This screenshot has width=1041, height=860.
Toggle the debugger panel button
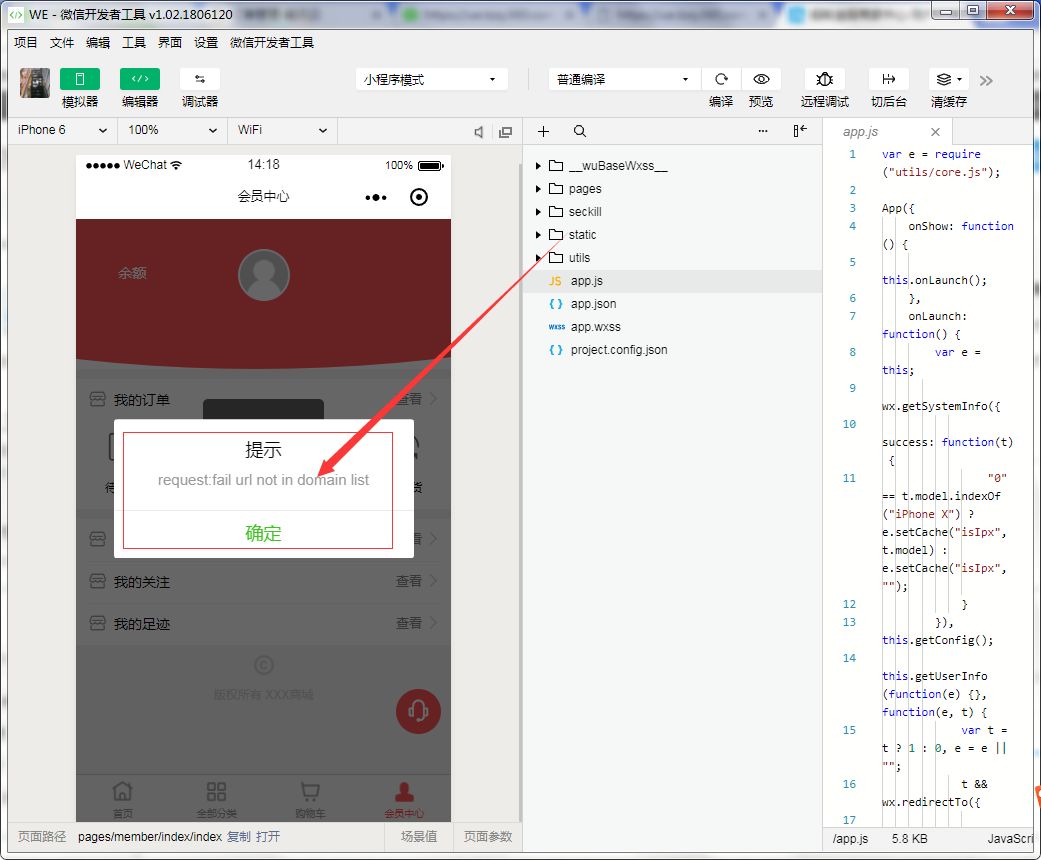tap(199, 79)
